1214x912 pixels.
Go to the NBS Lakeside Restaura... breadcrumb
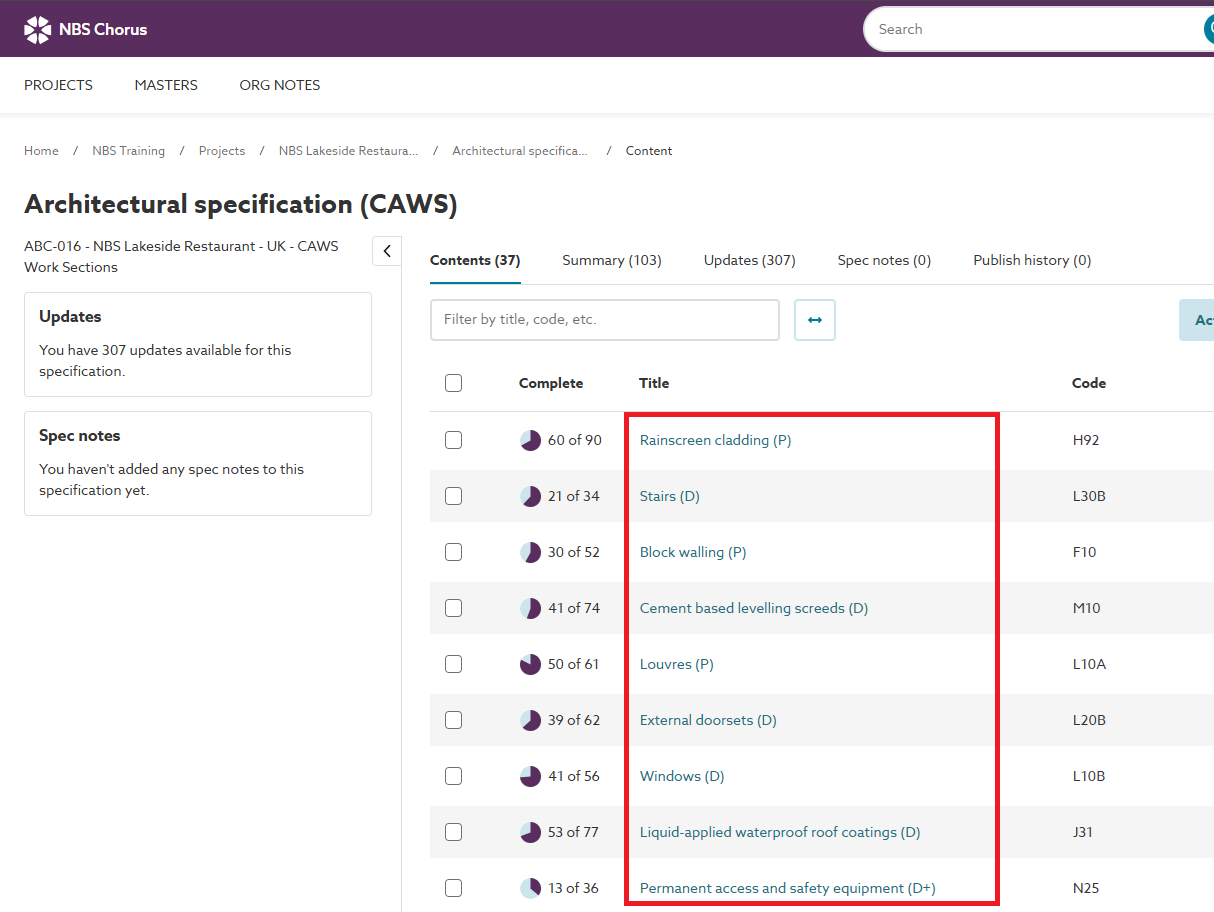[349, 151]
